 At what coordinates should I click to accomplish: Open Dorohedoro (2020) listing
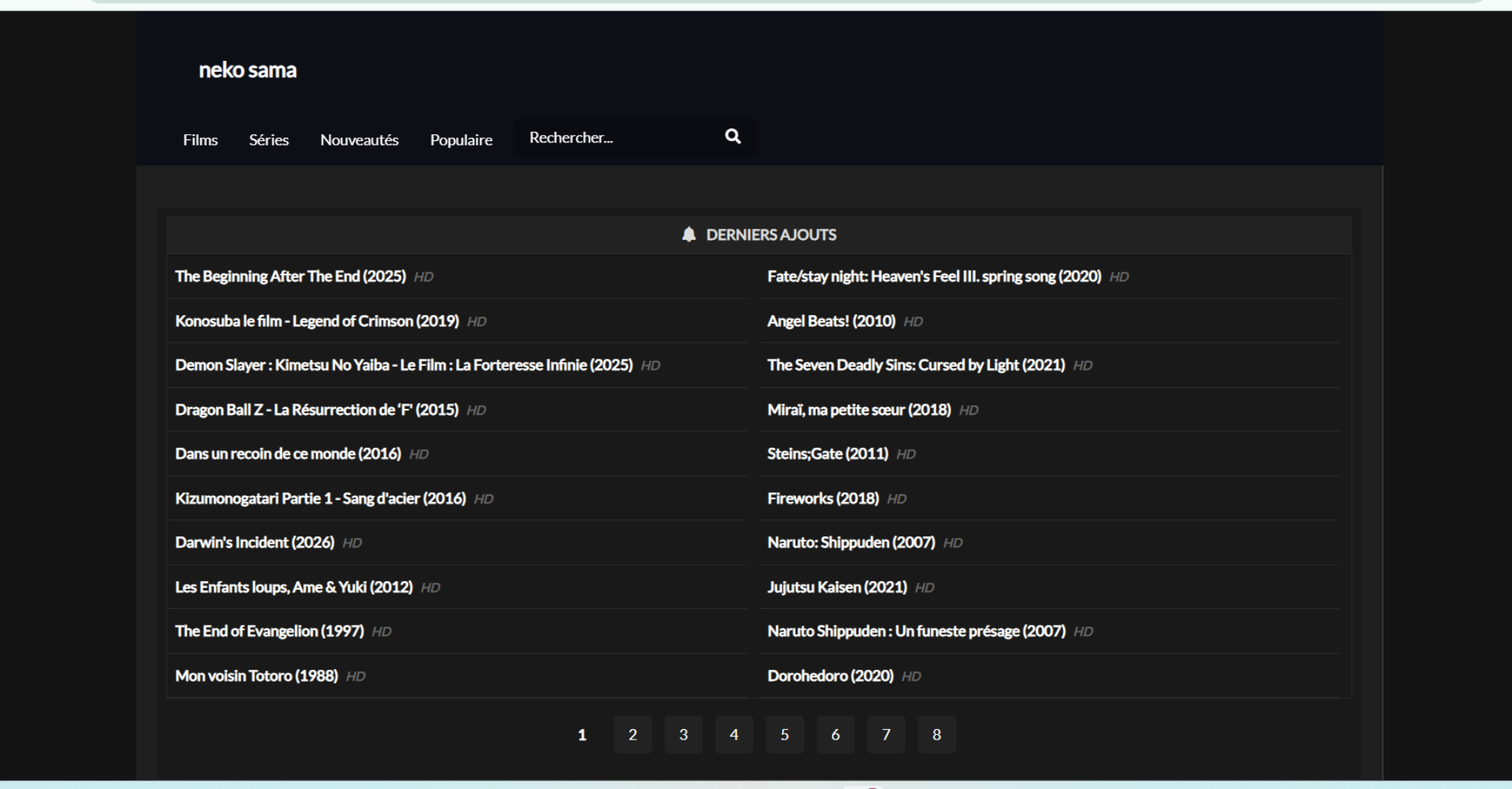pos(830,676)
